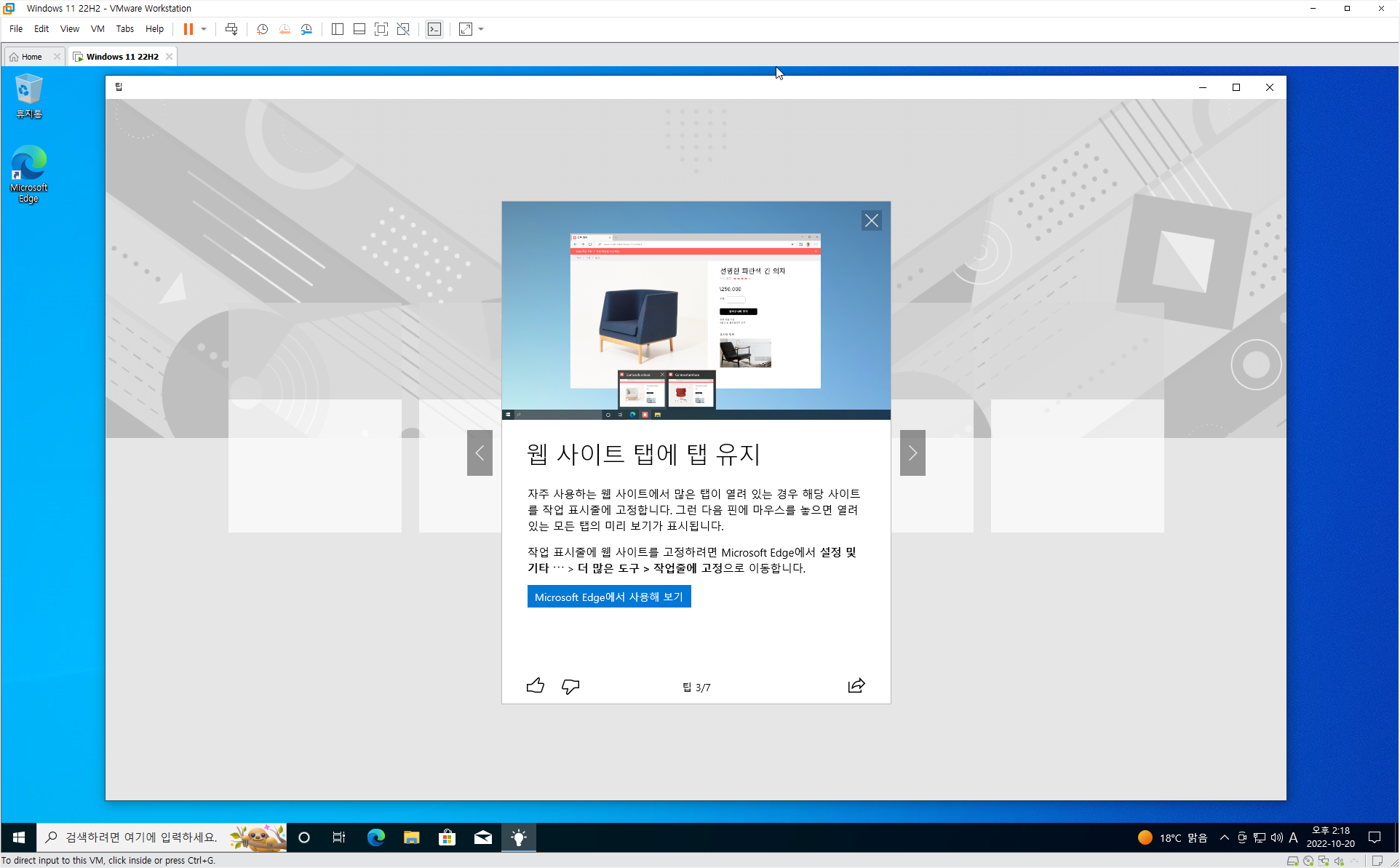Open the VMware View menu
The image size is (1400, 868).
tap(70, 29)
